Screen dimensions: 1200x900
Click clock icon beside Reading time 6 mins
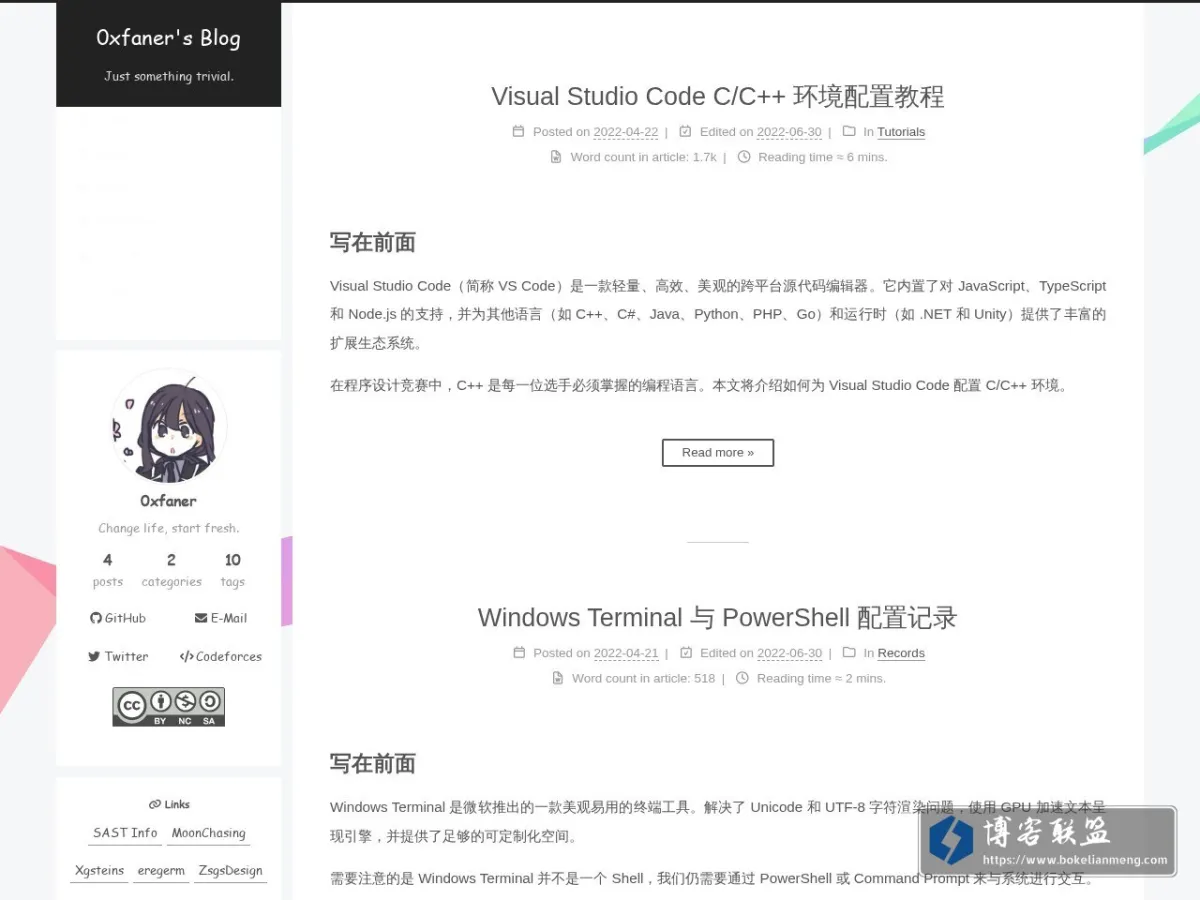[x=744, y=156]
